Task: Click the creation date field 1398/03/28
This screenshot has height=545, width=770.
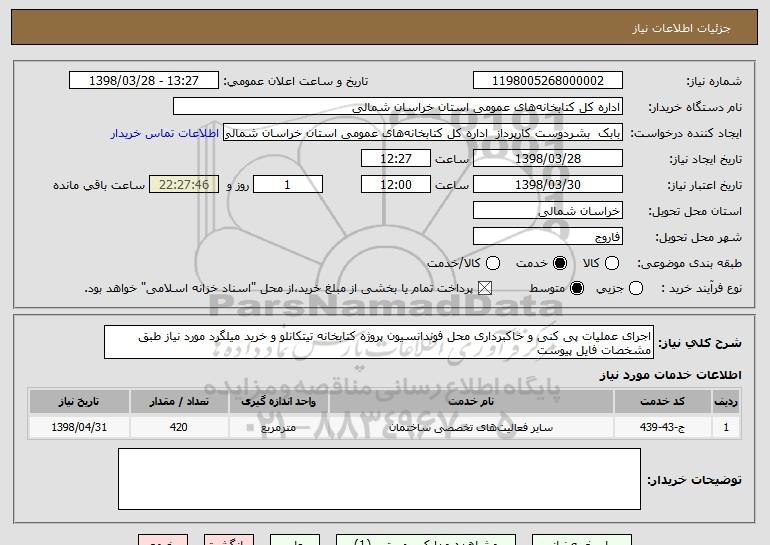Action: click(x=548, y=159)
